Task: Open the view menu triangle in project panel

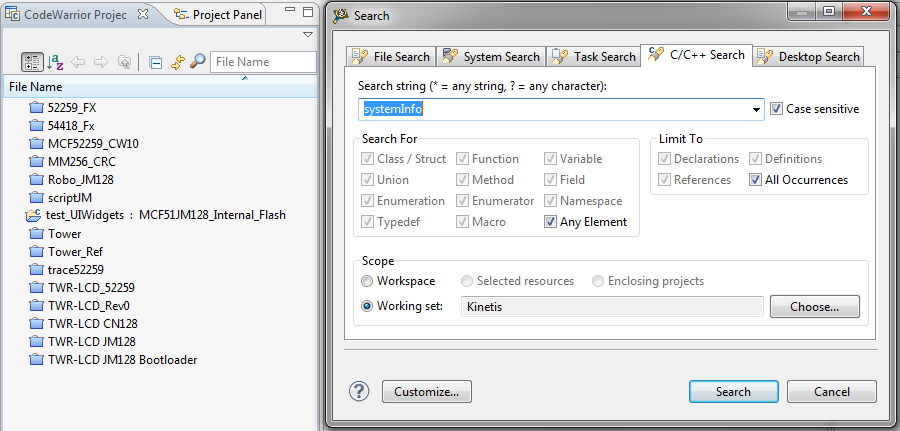Action: [308, 35]
